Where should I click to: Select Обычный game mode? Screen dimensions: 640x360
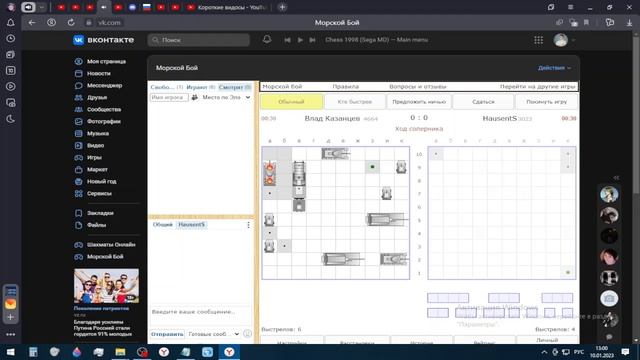(291, 102)
